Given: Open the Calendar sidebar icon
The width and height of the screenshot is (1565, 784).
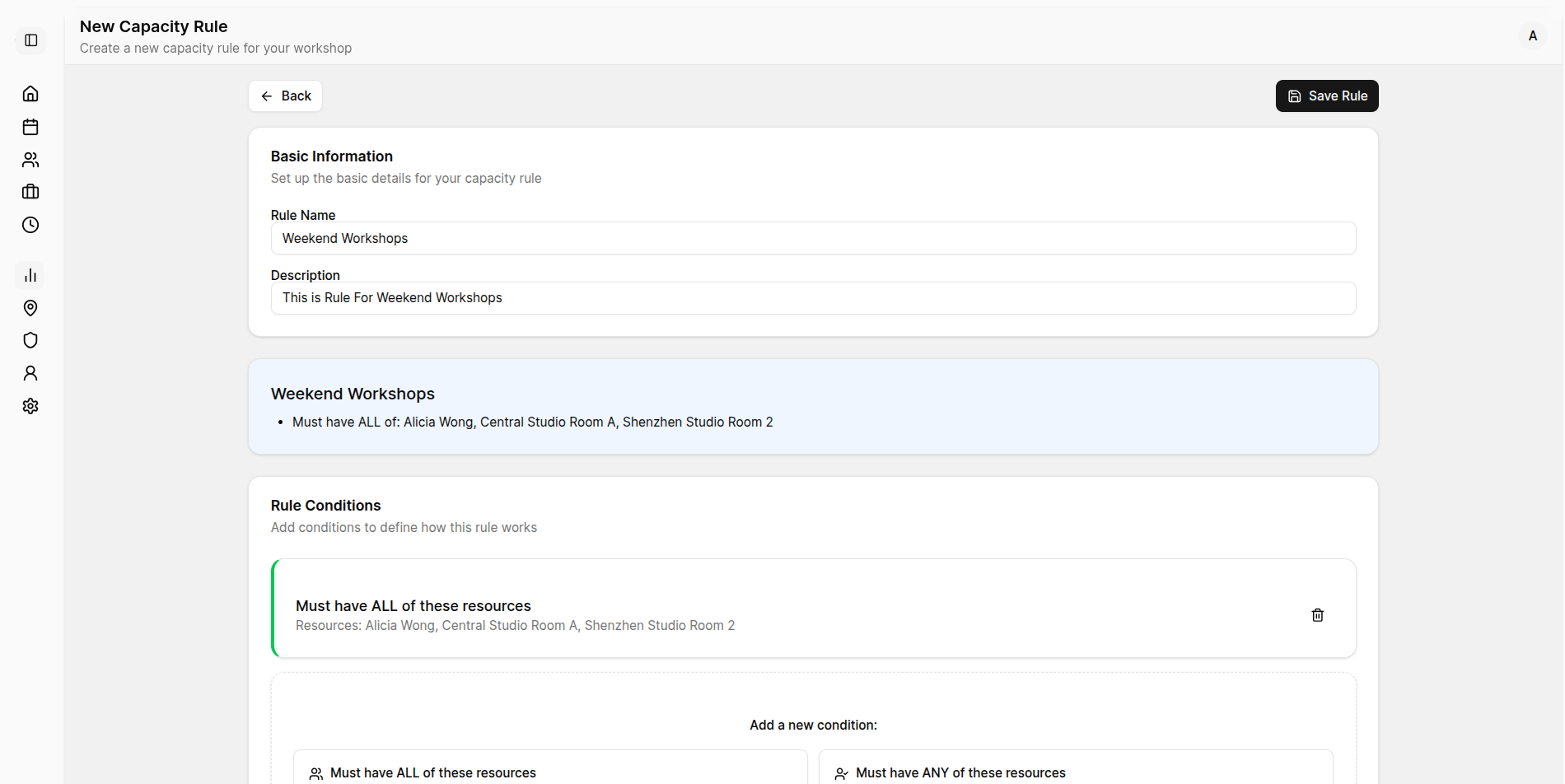Looking at the screenshot, I should click(x=30, y=127).
